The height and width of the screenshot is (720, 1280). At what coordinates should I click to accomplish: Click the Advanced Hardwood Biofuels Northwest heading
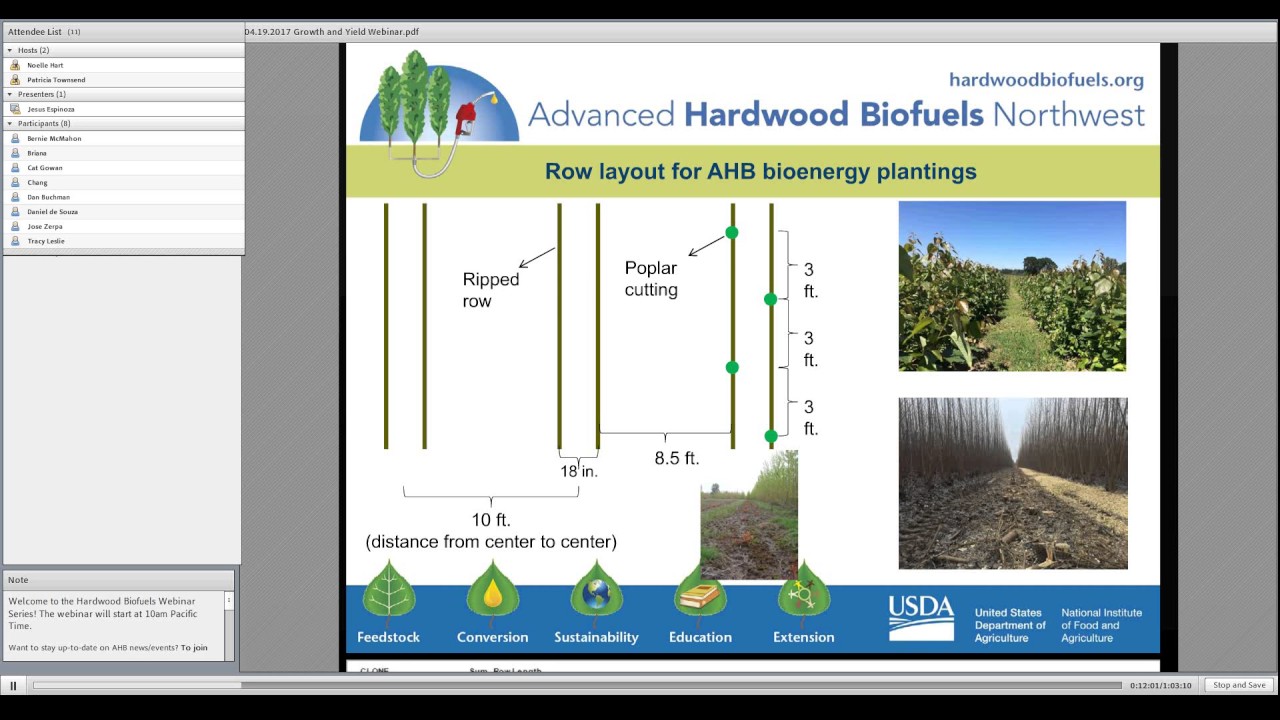[836, 114]
